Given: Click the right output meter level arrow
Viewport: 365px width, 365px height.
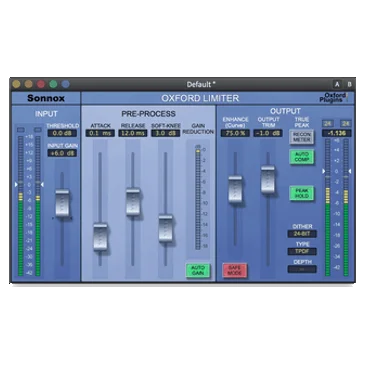Looking at the screenshot, I should click(350, 171).
